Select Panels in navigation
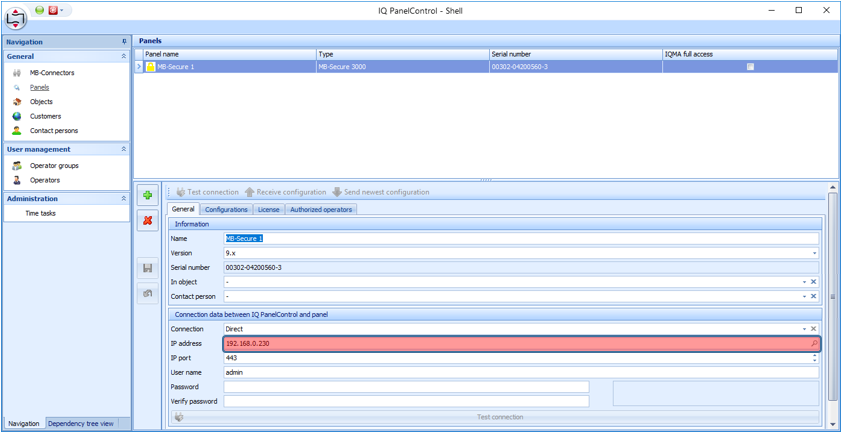 pyautogui.click(x=39, y=87)
